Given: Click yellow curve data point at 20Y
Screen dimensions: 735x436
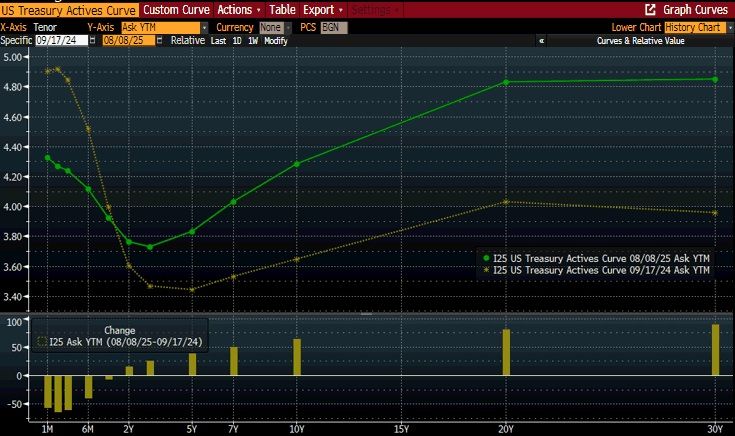Looking at the screenshot, I should click(506, 202).
